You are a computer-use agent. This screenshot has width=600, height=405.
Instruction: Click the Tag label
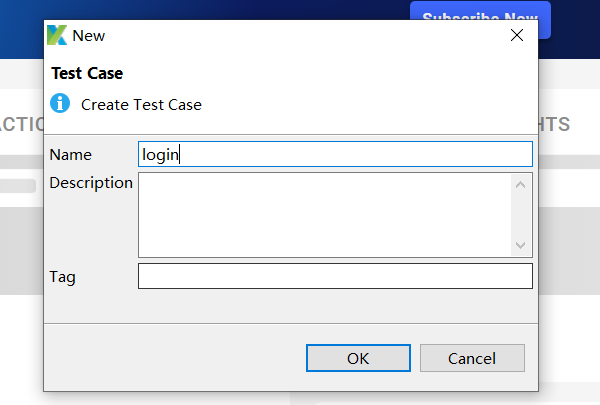tap(62, 276)
